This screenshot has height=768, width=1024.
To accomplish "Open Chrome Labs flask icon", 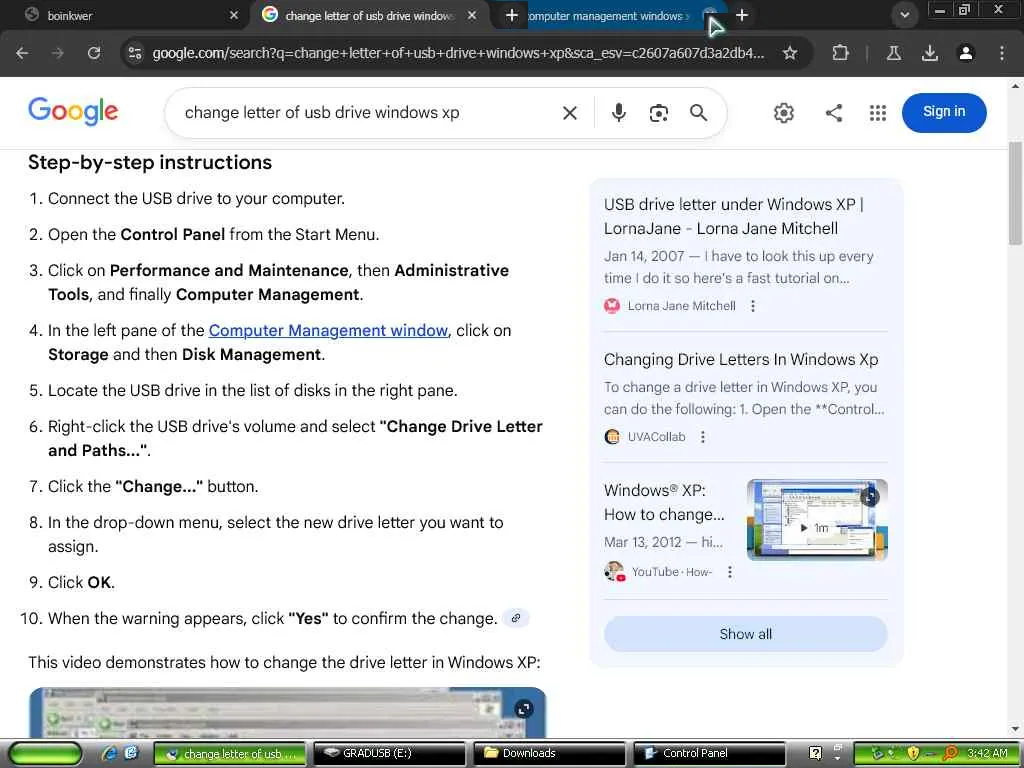I will (x=893, y=53).
